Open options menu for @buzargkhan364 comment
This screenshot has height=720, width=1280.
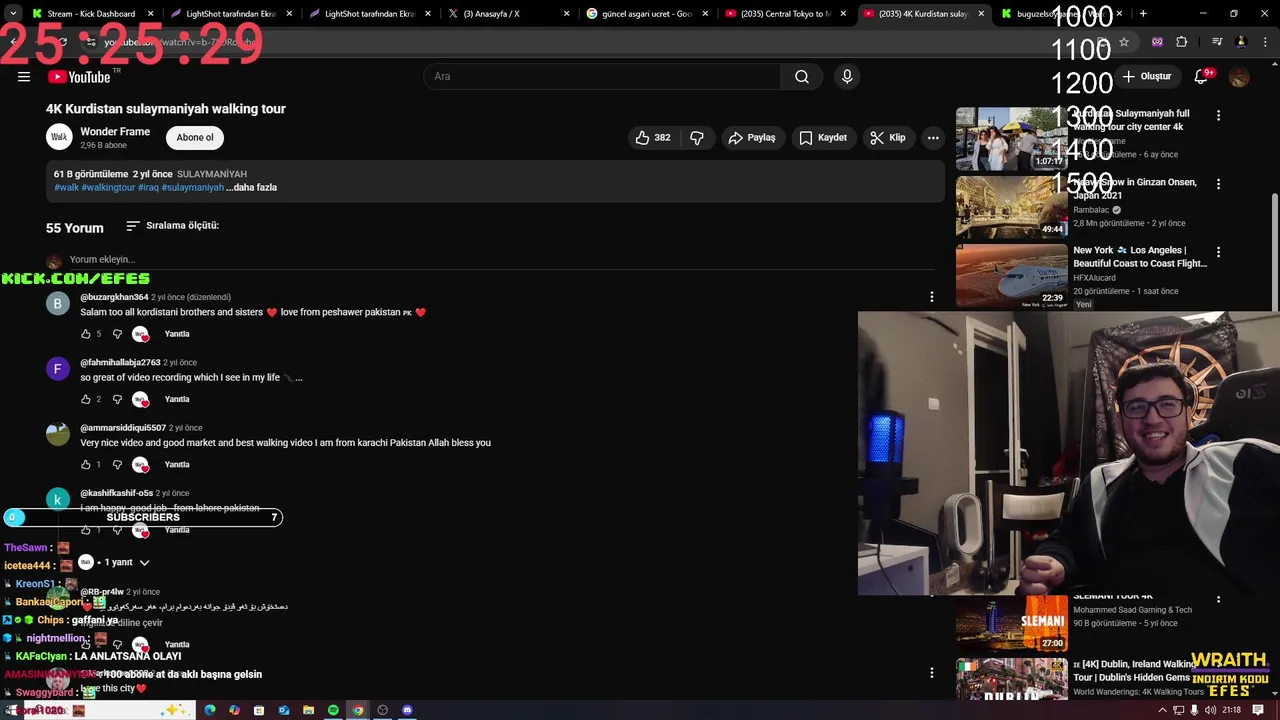[x=932, y=297]
